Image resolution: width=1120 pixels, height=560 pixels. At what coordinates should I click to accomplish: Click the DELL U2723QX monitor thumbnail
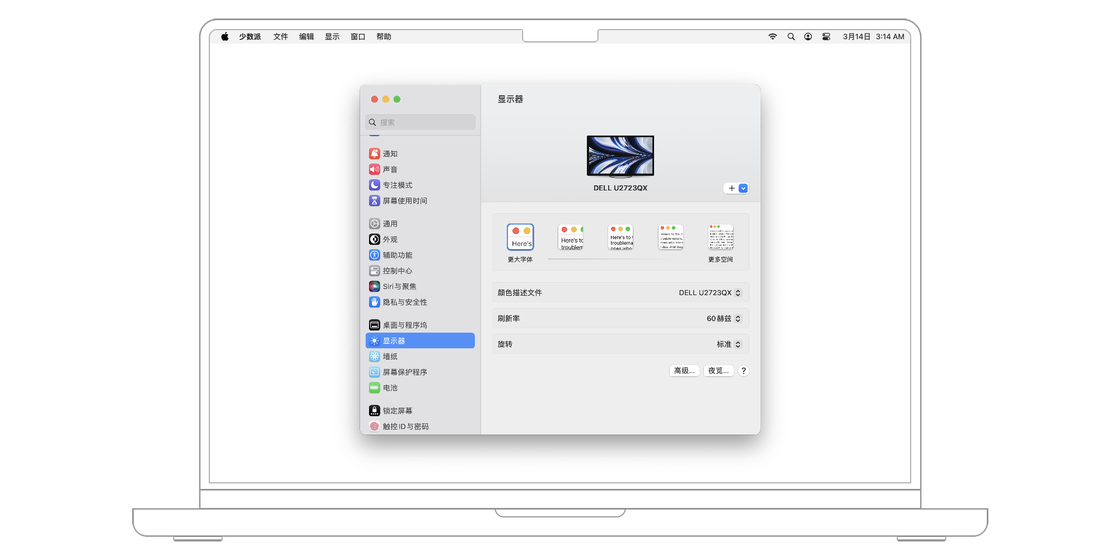[x=621, y=156]
